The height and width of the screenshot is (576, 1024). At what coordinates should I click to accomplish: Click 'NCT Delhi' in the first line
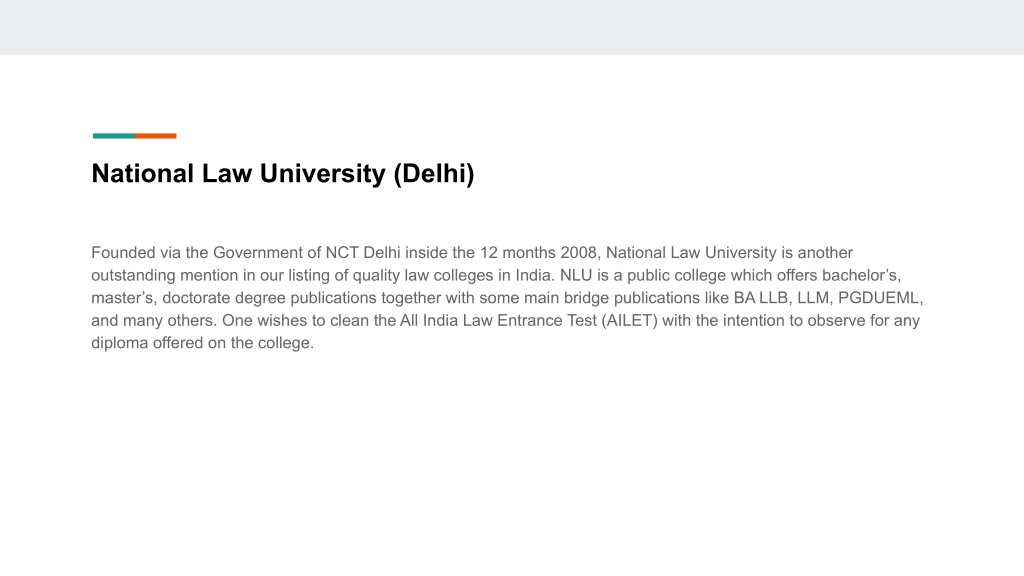(362, 253)
